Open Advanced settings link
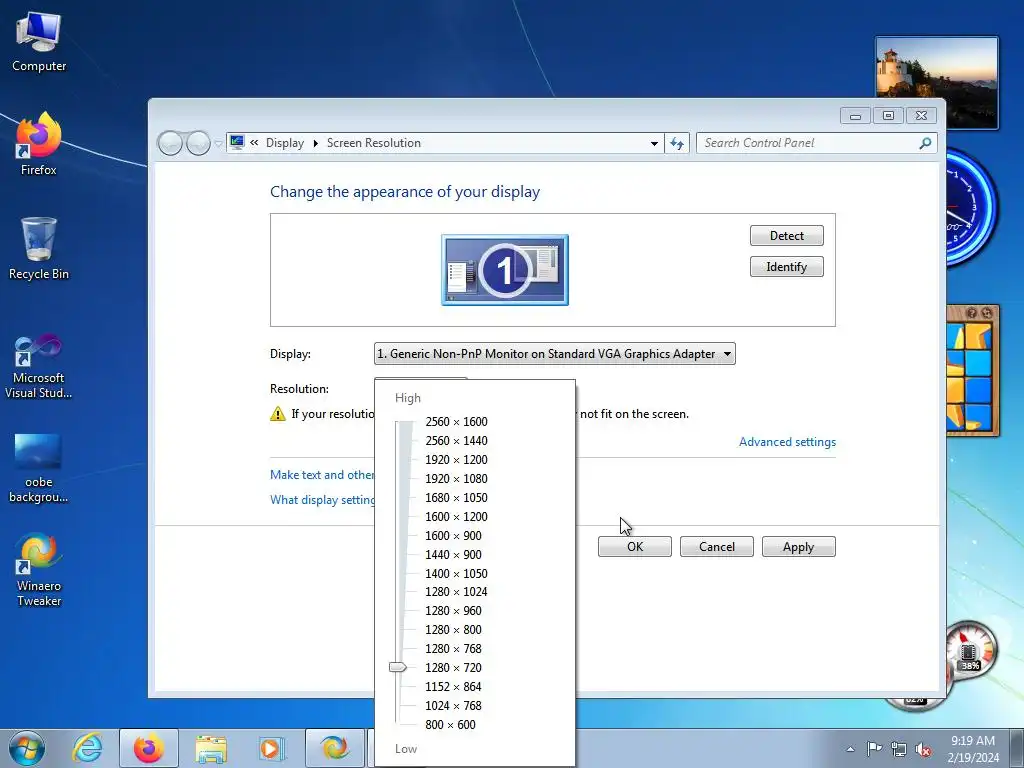 tap(787, 442)
